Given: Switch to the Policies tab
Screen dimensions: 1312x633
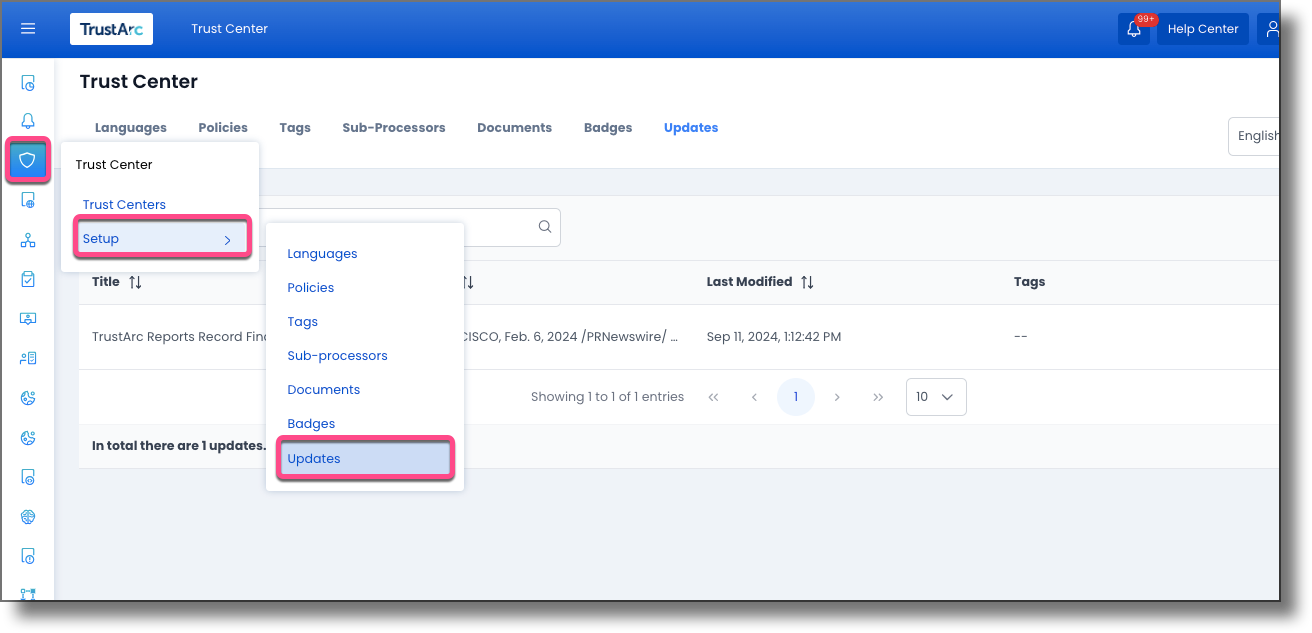Looking at the screenshot, I should point(222,127).
